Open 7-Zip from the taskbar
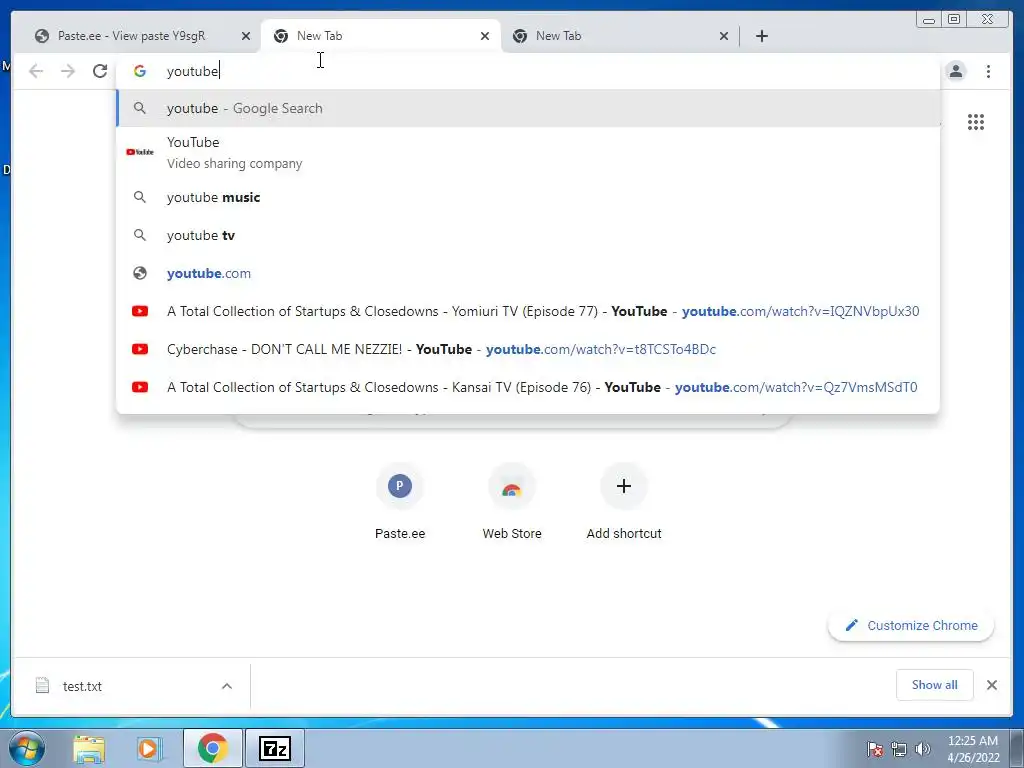Viewport: 1024px width, 768px height. 275,748
